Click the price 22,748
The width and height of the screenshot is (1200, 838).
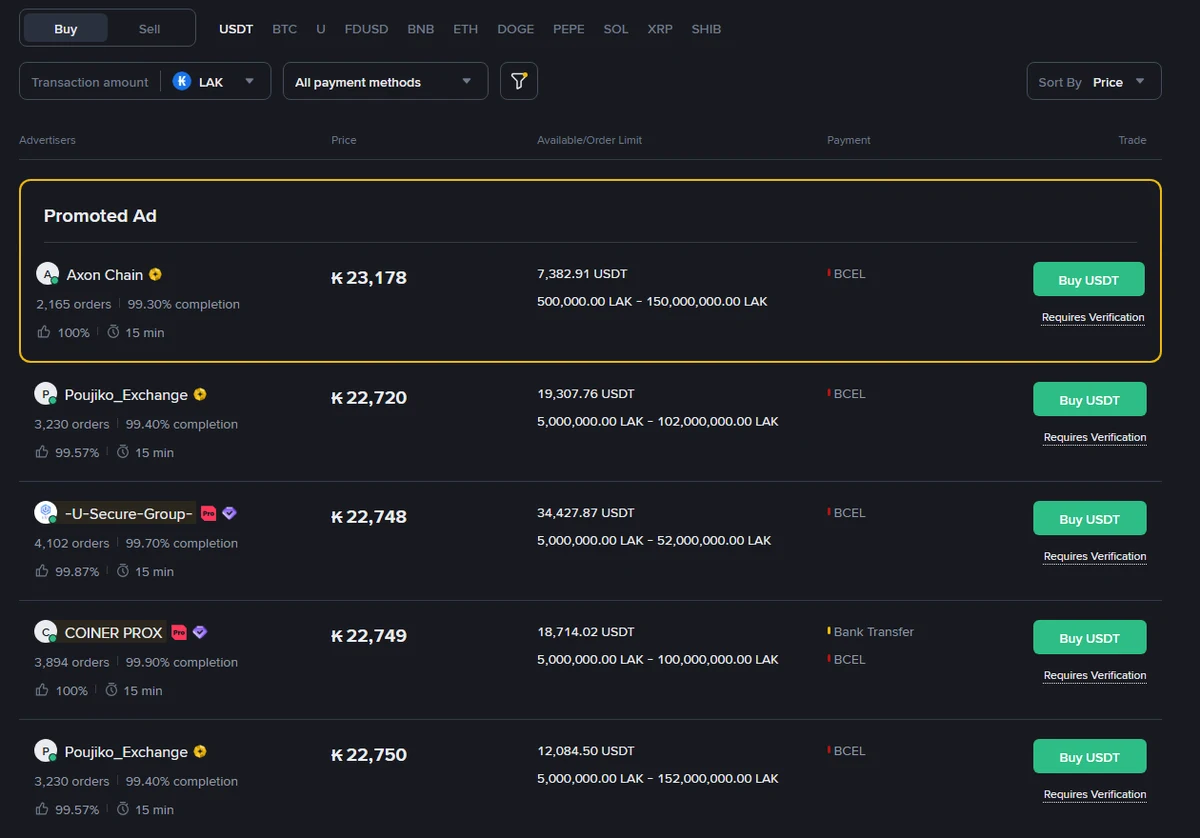369,517
